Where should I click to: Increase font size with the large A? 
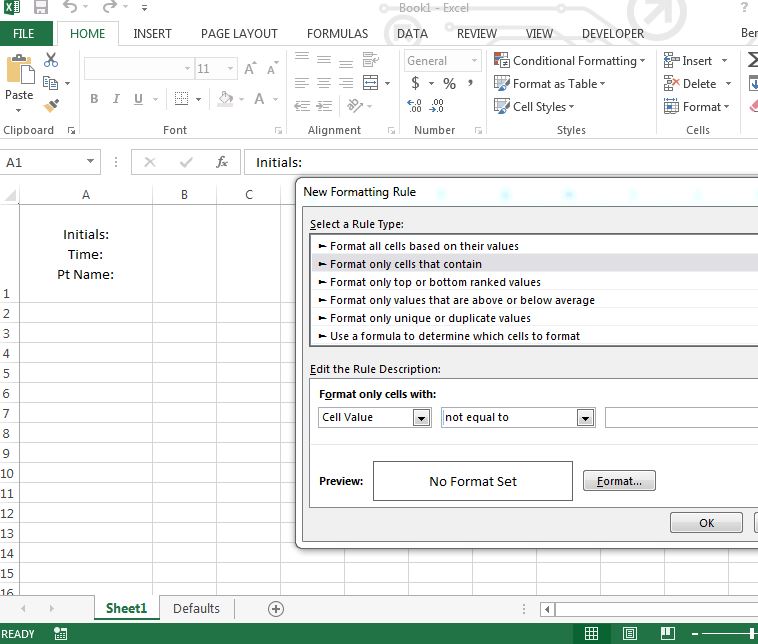250,69
